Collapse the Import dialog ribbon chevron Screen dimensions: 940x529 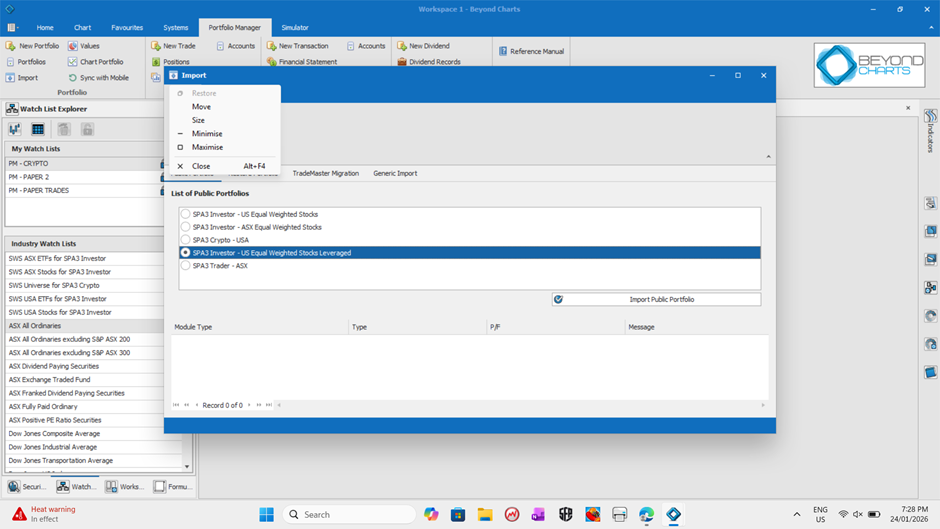(x=768, y=157)
